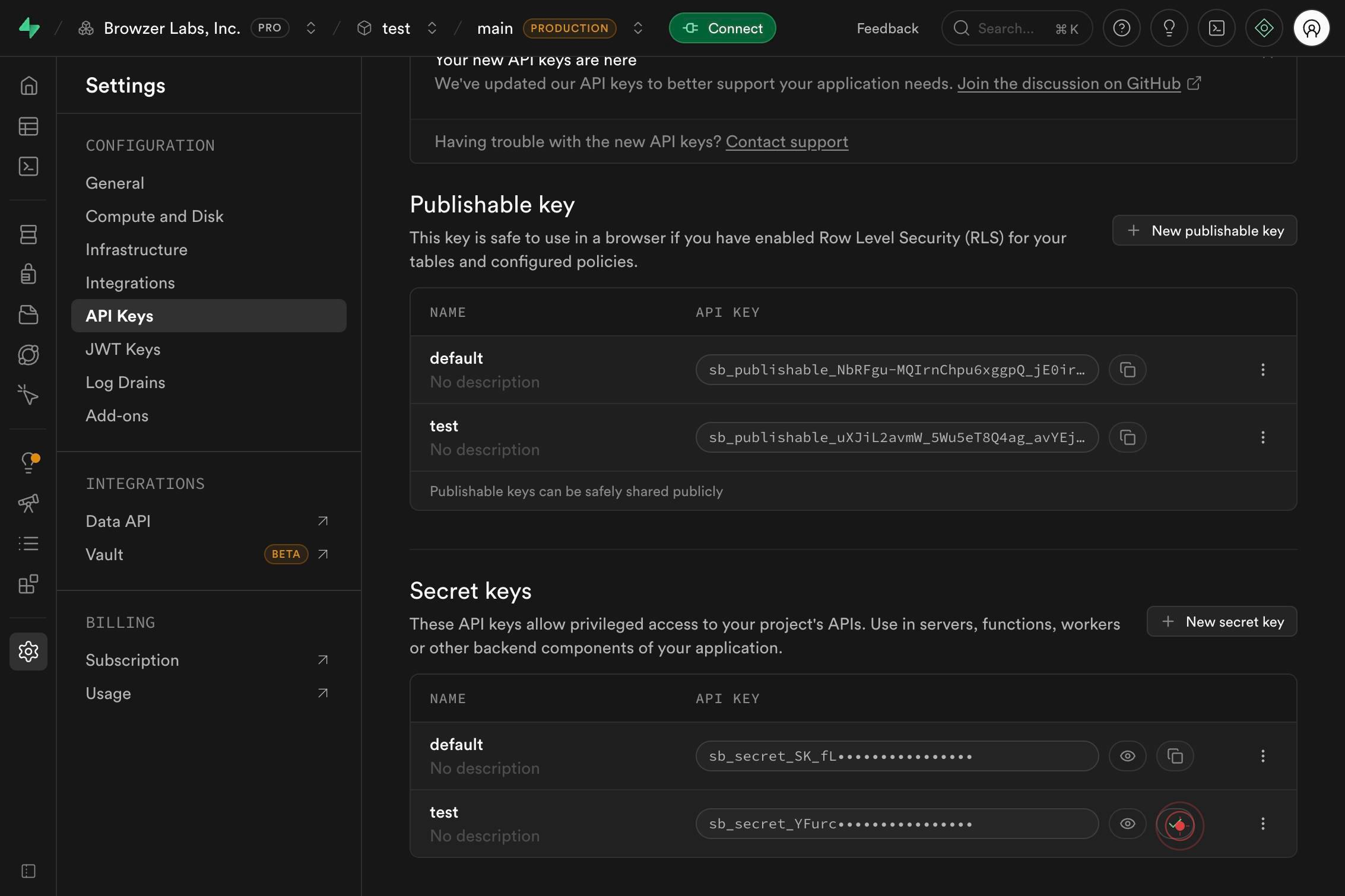
Task: Click the Contact support link
Action: 787,142
